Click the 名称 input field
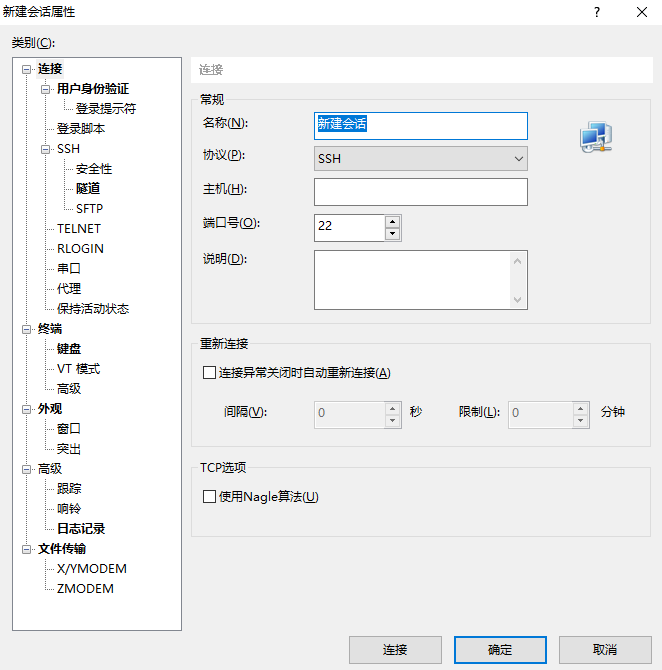This screenshot has width=662, height=670. coord(421,126)
